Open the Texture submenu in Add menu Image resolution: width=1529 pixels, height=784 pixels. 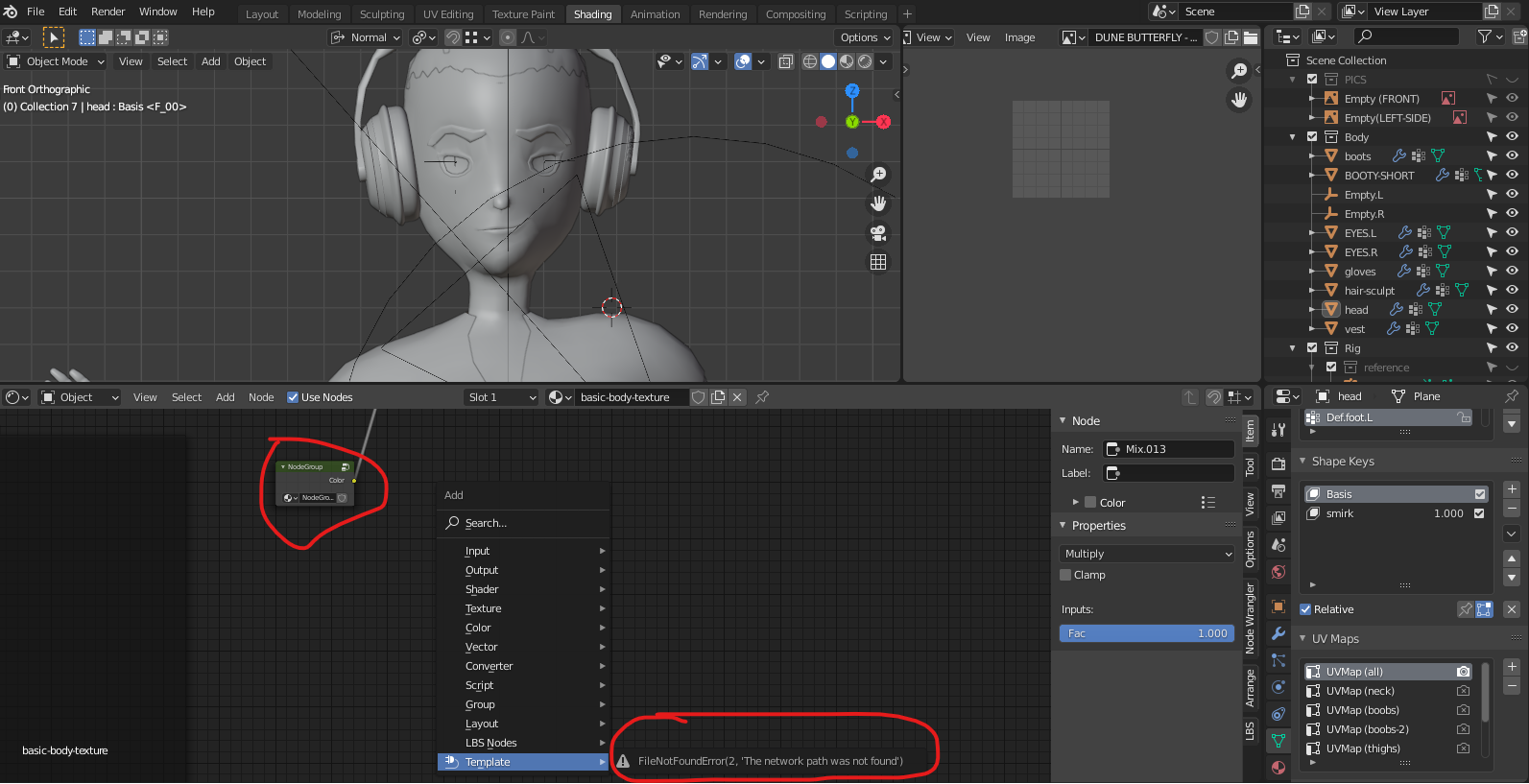tap(524, 608)
